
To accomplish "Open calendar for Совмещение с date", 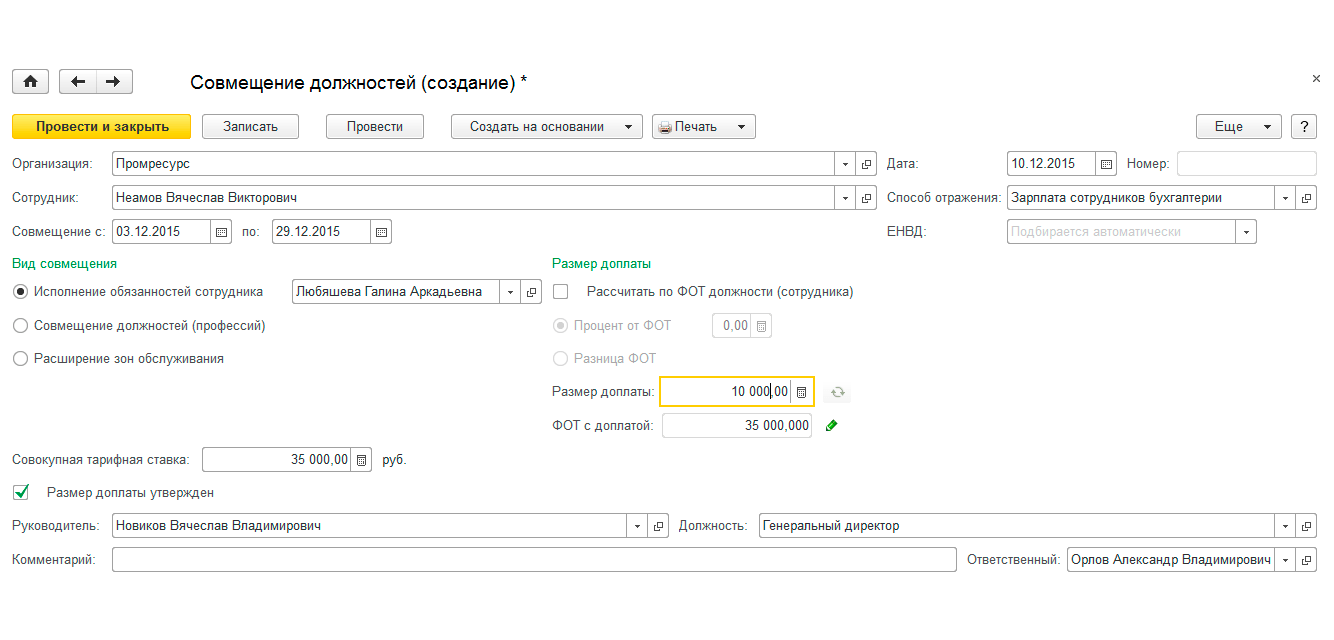I will click(x=221, y=232).
